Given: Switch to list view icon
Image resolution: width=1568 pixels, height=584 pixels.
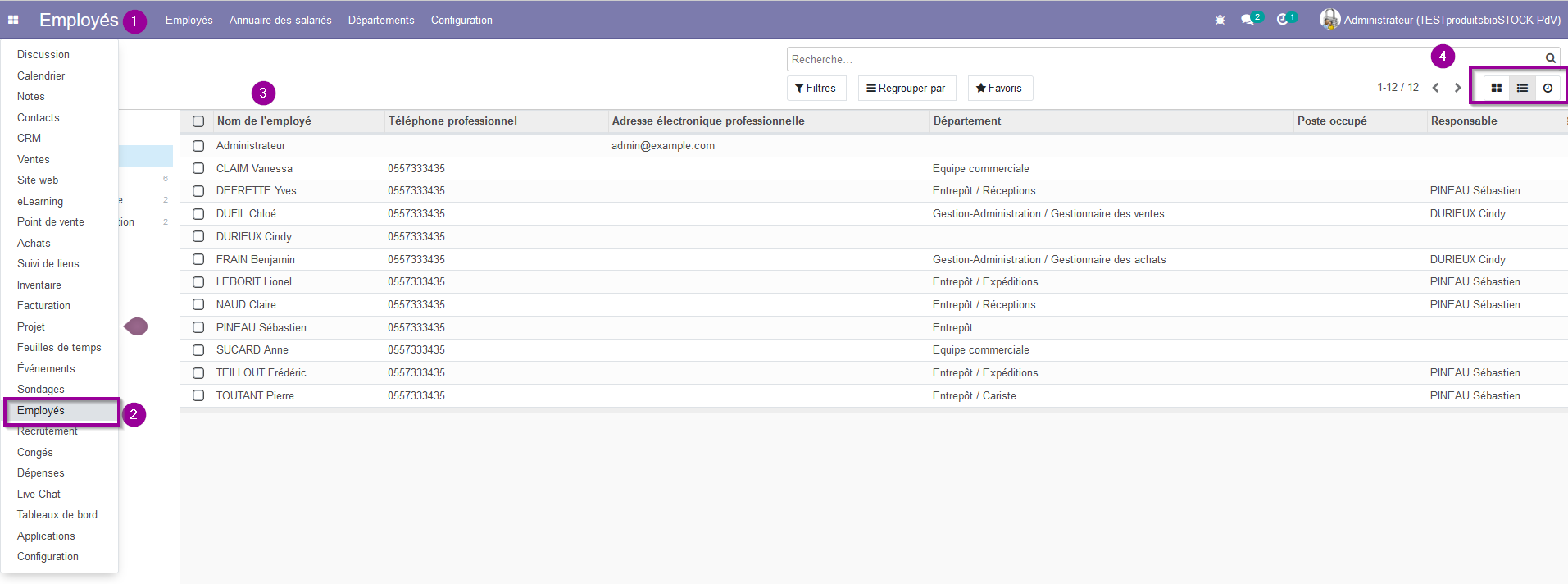Looking at the screenshot, I should [1522, 88].
